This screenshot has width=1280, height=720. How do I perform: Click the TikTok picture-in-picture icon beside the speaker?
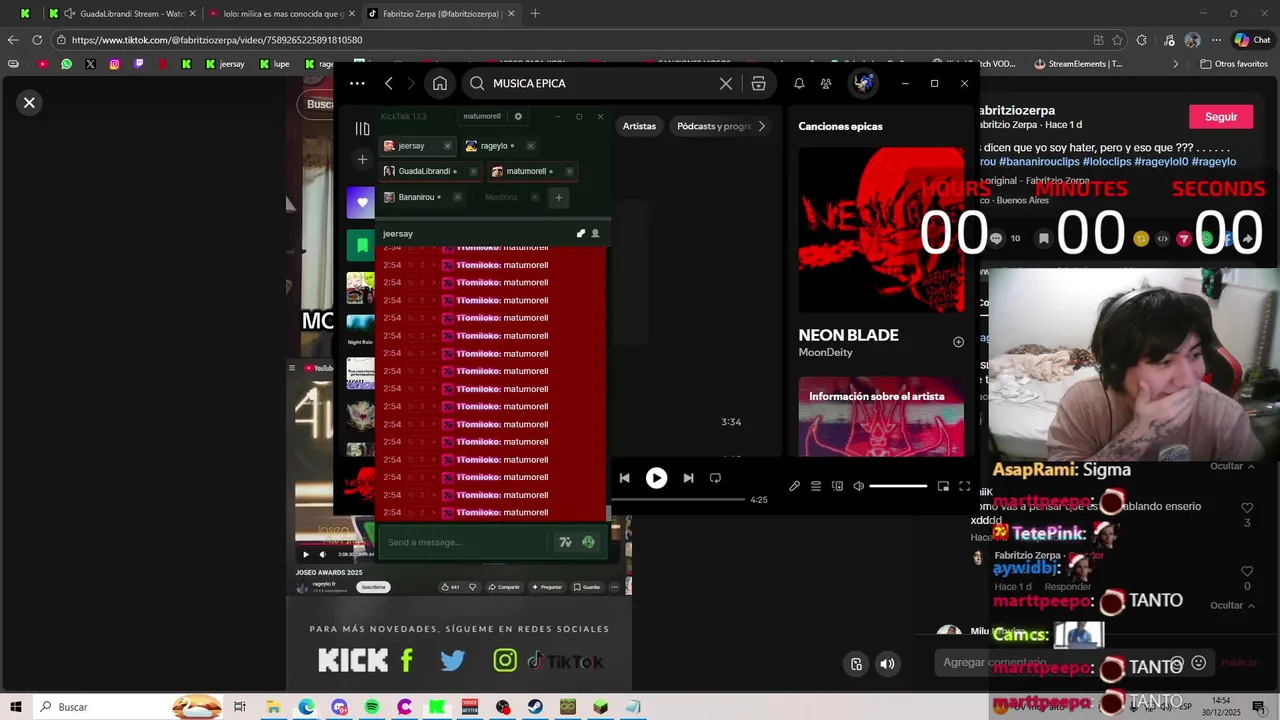[x=856, y=663]
